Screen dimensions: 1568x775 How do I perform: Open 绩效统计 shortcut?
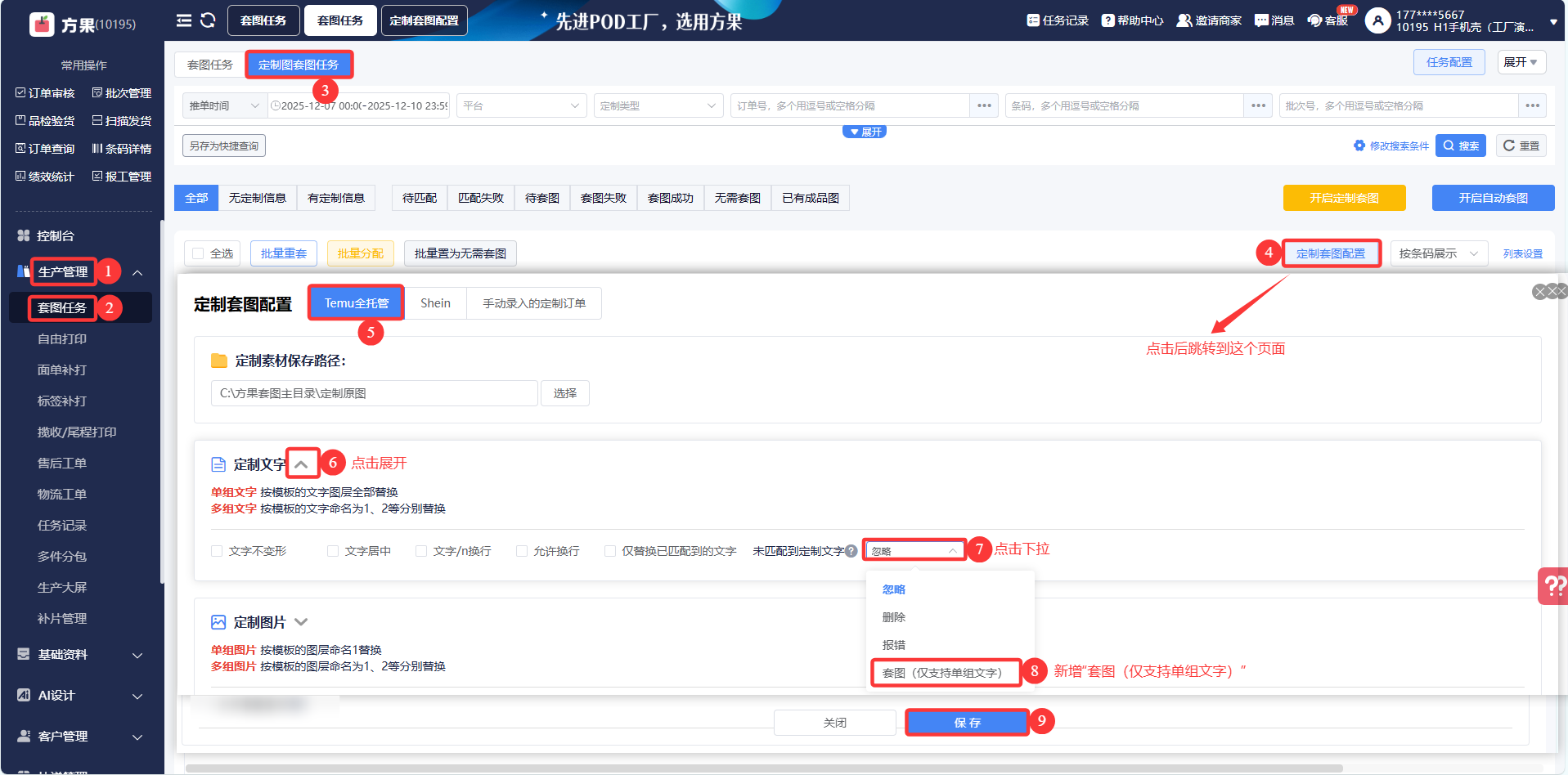point(45,177)
